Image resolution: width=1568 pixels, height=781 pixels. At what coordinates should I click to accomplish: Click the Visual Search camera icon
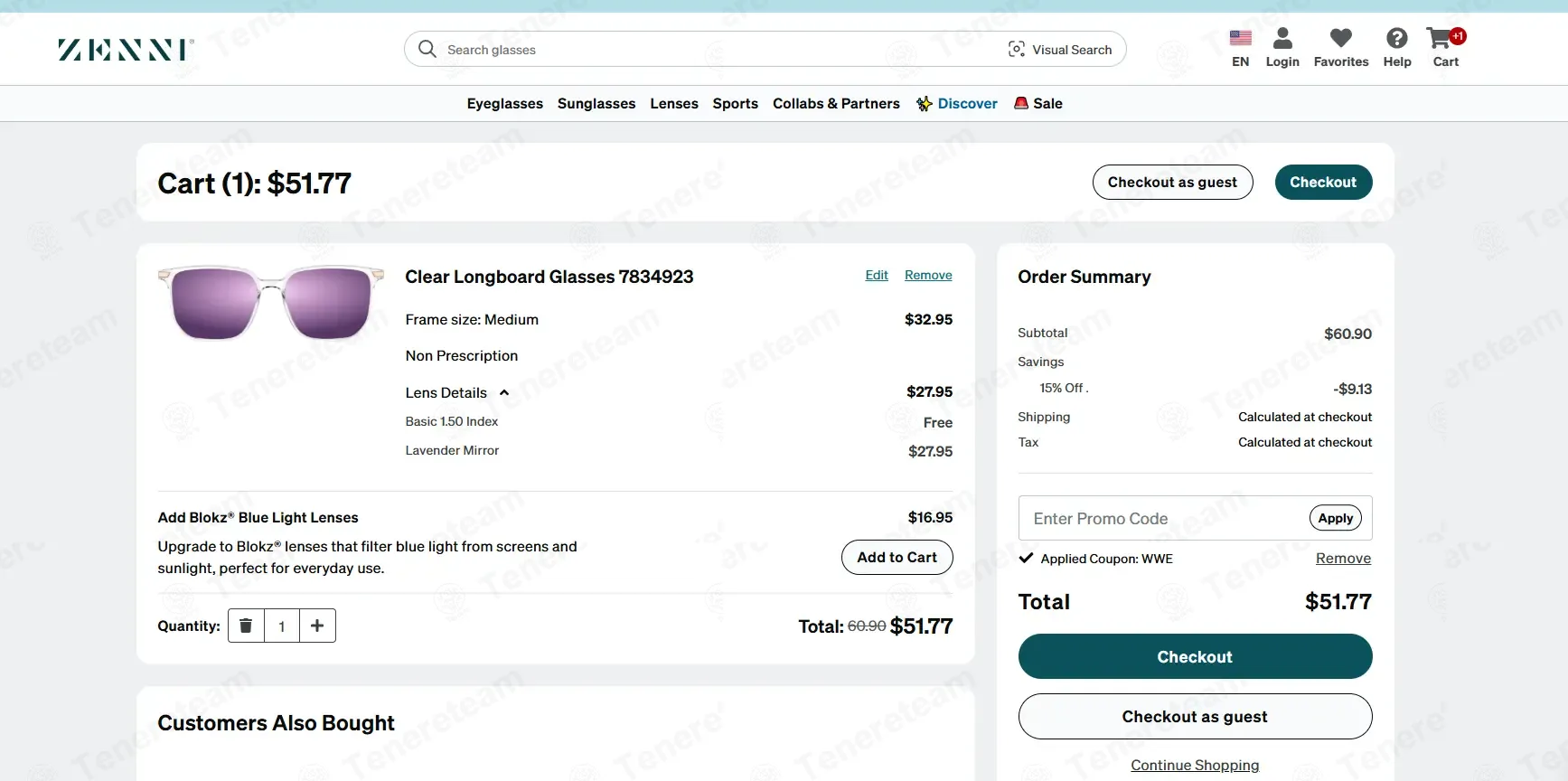pos(1017,50)
